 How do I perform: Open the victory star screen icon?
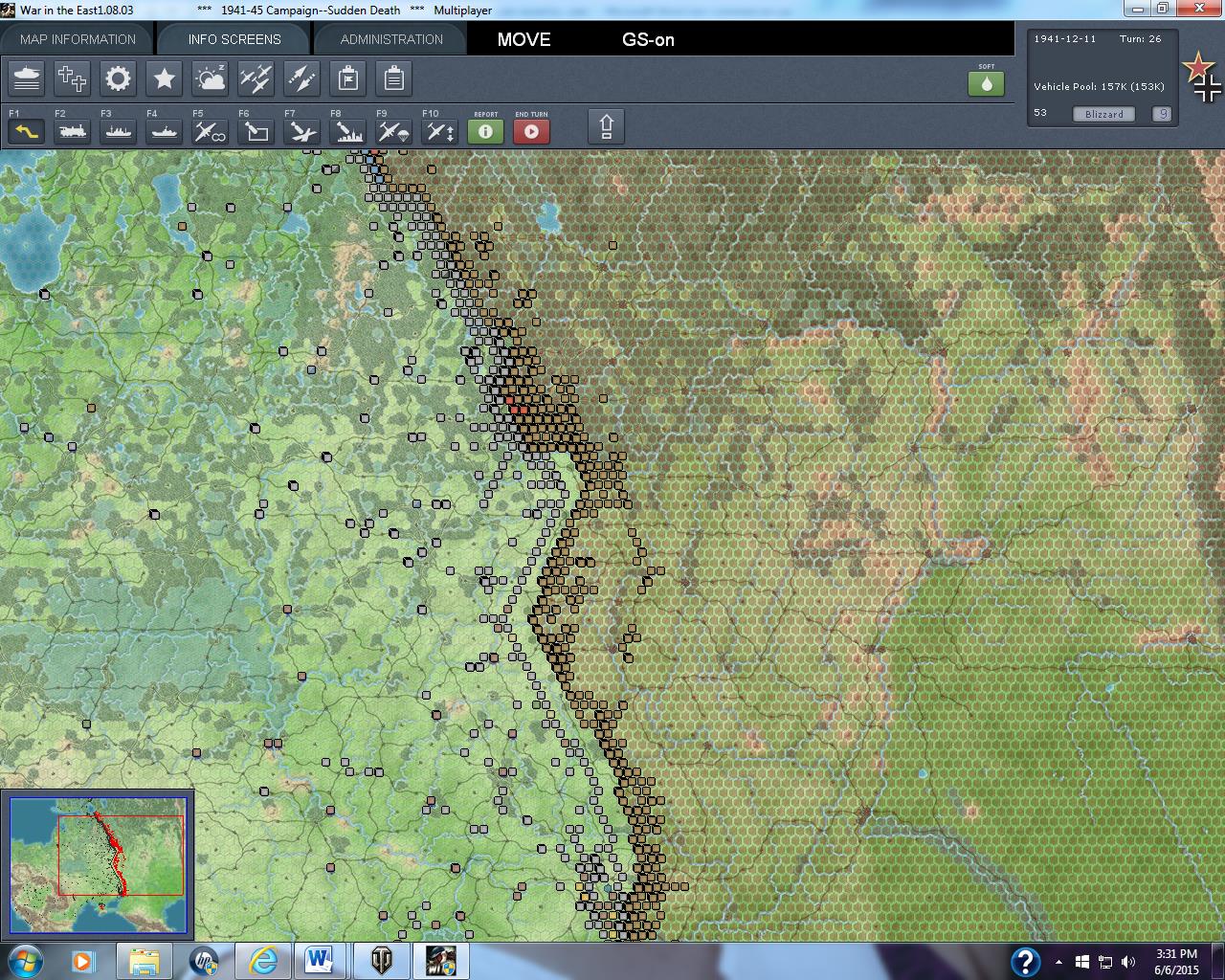pyautogui.click(x=164, y=78)
